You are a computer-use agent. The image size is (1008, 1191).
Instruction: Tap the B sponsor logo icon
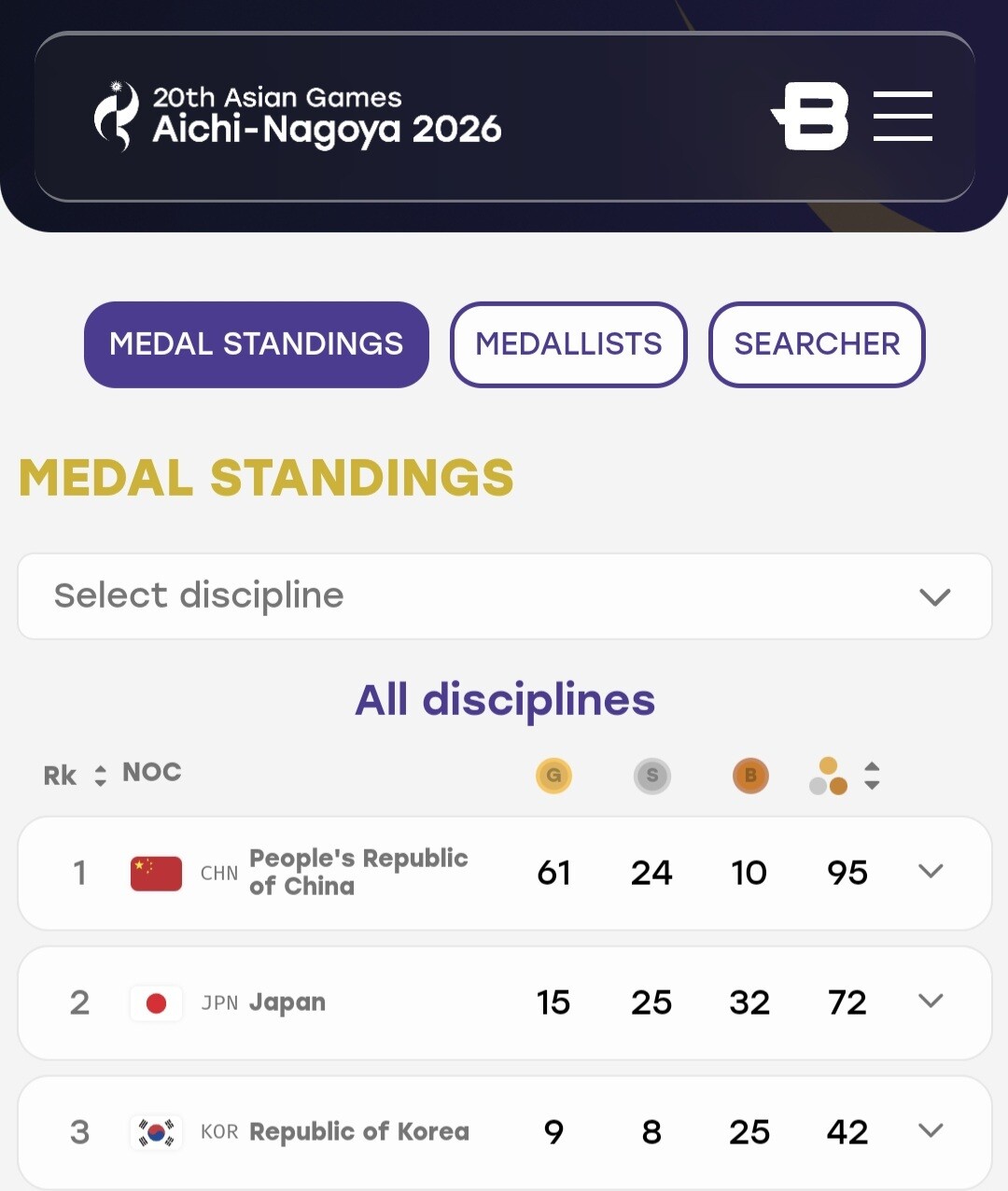point(810,117)
